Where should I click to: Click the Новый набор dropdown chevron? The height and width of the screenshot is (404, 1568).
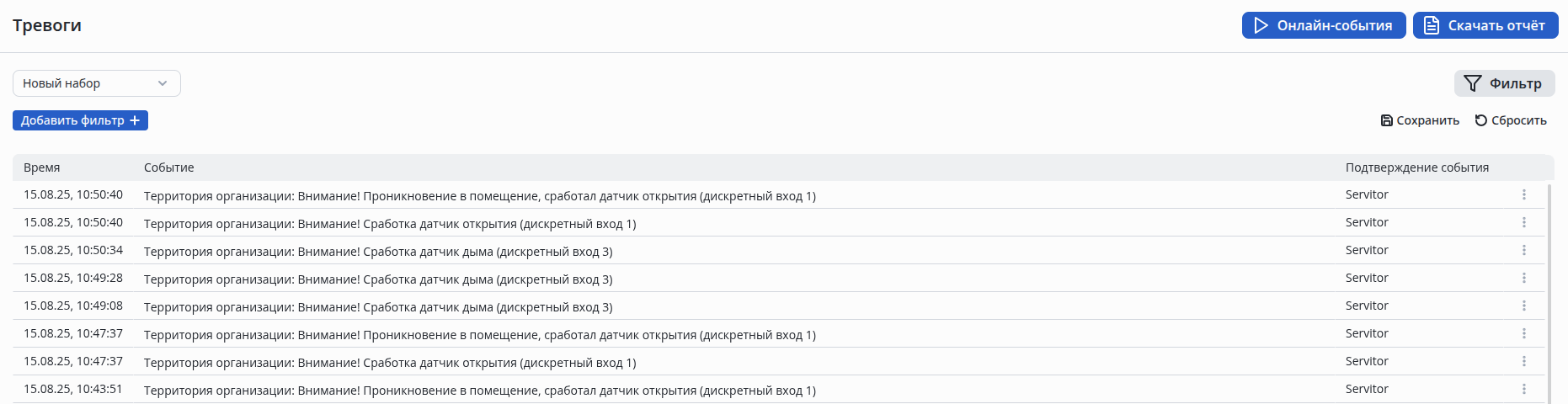(163, 83)
